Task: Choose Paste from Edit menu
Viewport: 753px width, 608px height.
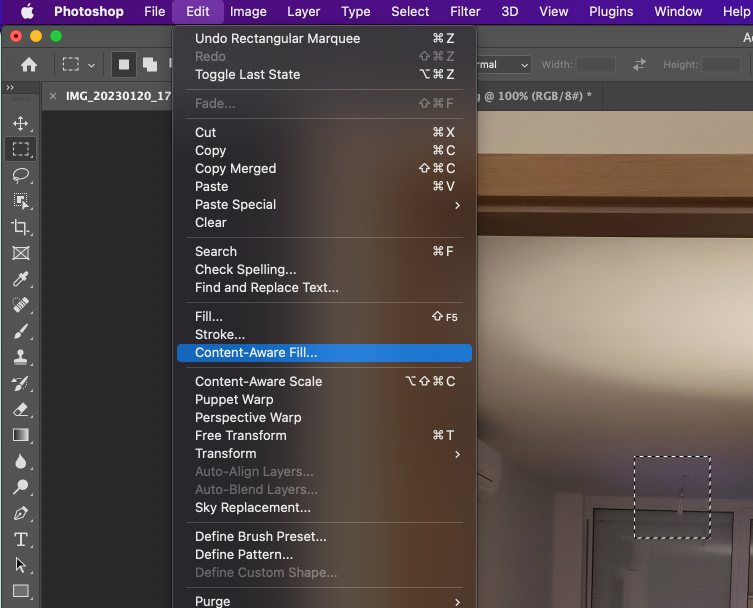Action: (x=324, y=186)
